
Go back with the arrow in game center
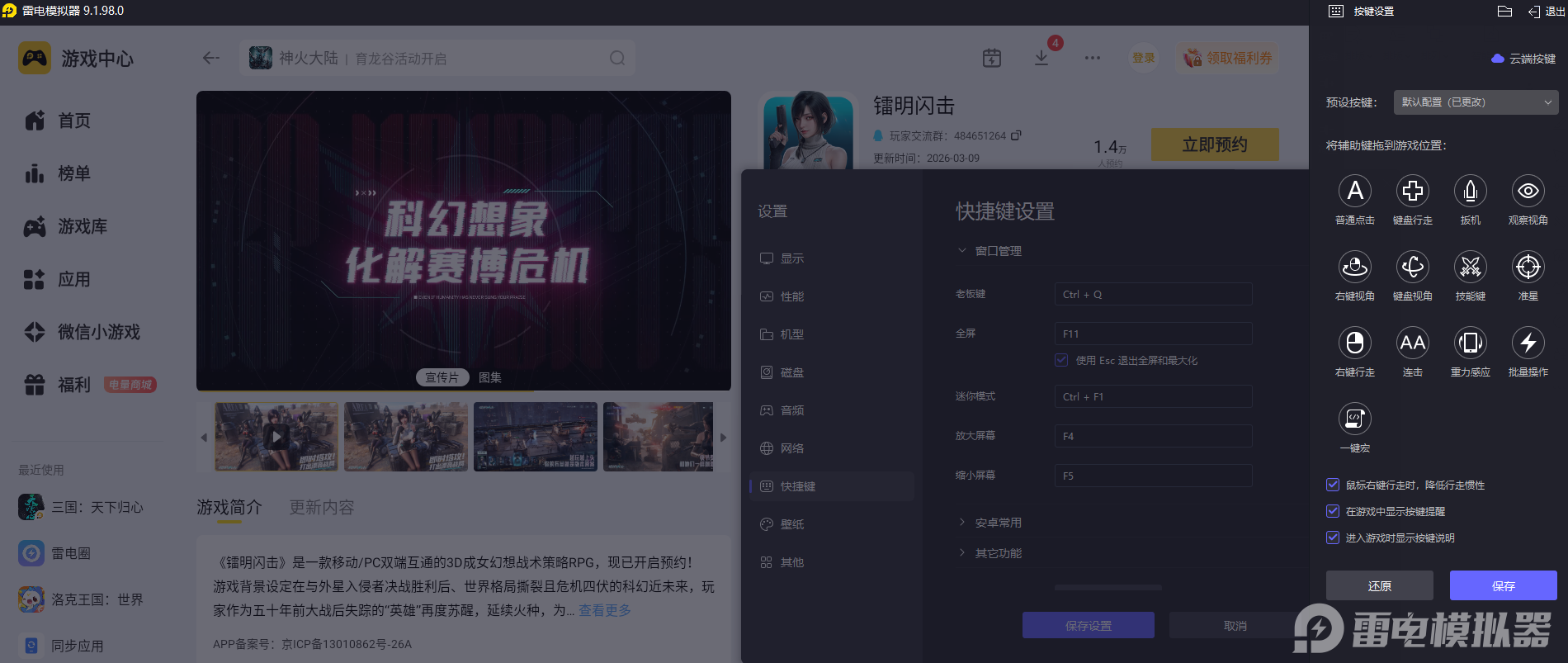211,58
